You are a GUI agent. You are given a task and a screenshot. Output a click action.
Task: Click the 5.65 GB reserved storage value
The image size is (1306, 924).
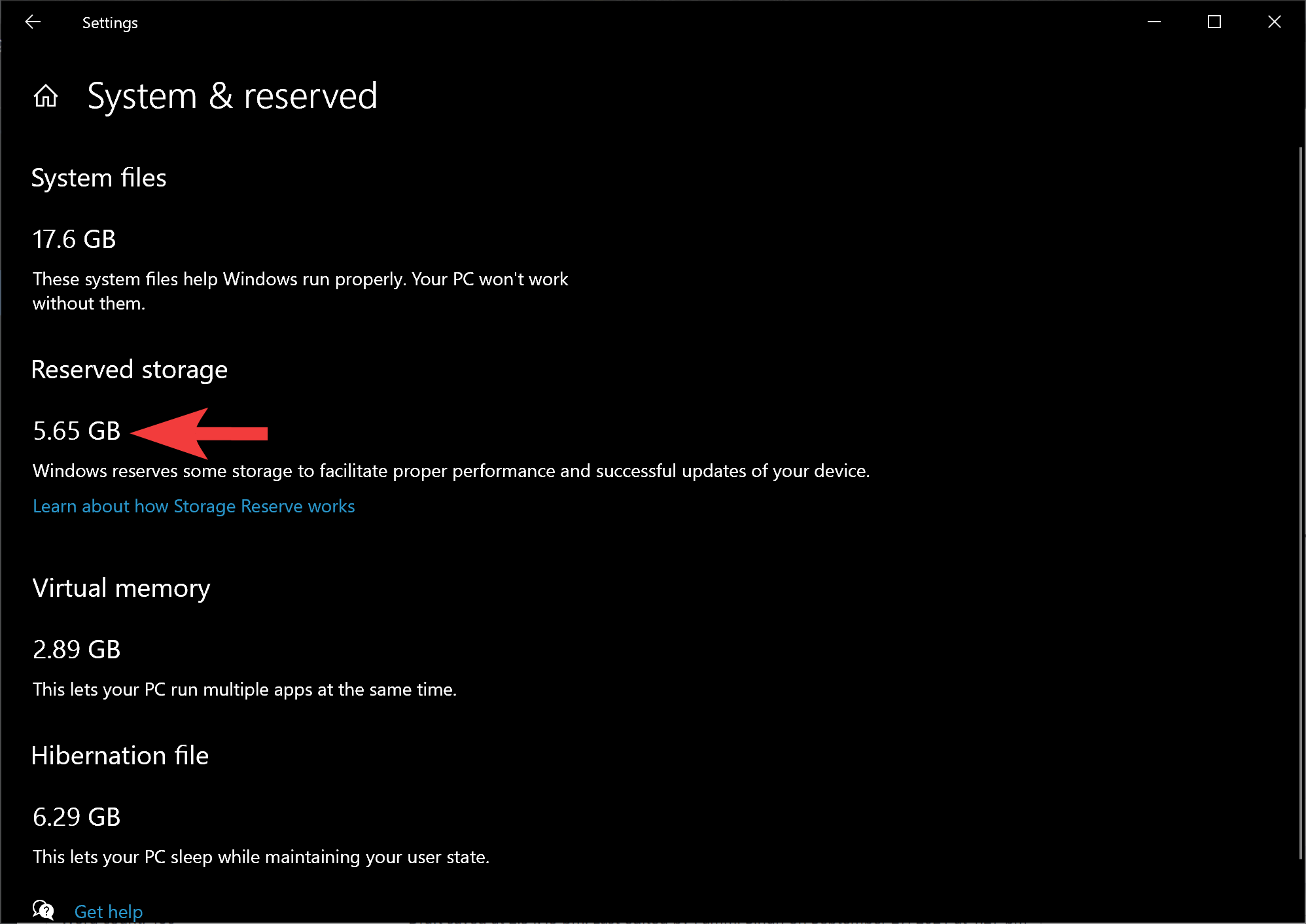click(x=77, y=431)
